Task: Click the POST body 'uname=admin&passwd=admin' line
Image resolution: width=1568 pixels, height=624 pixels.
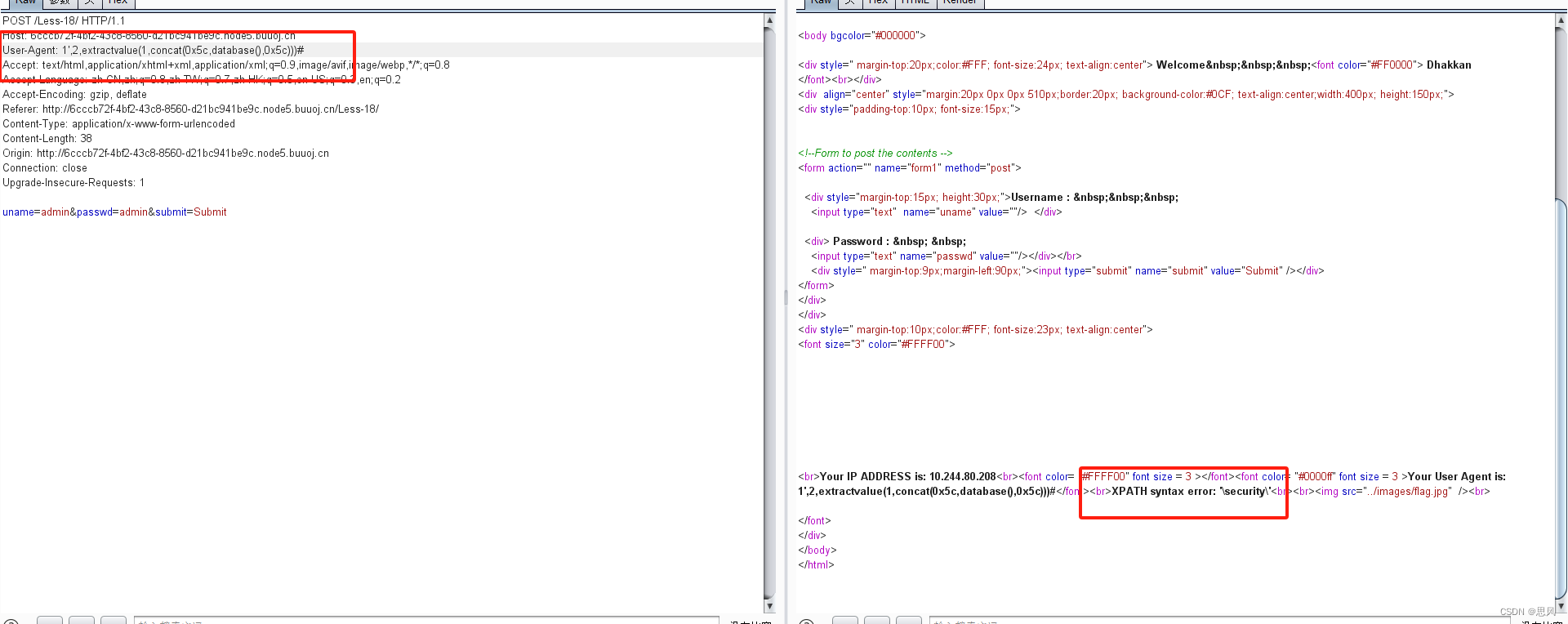Action: tap(114, 212)
